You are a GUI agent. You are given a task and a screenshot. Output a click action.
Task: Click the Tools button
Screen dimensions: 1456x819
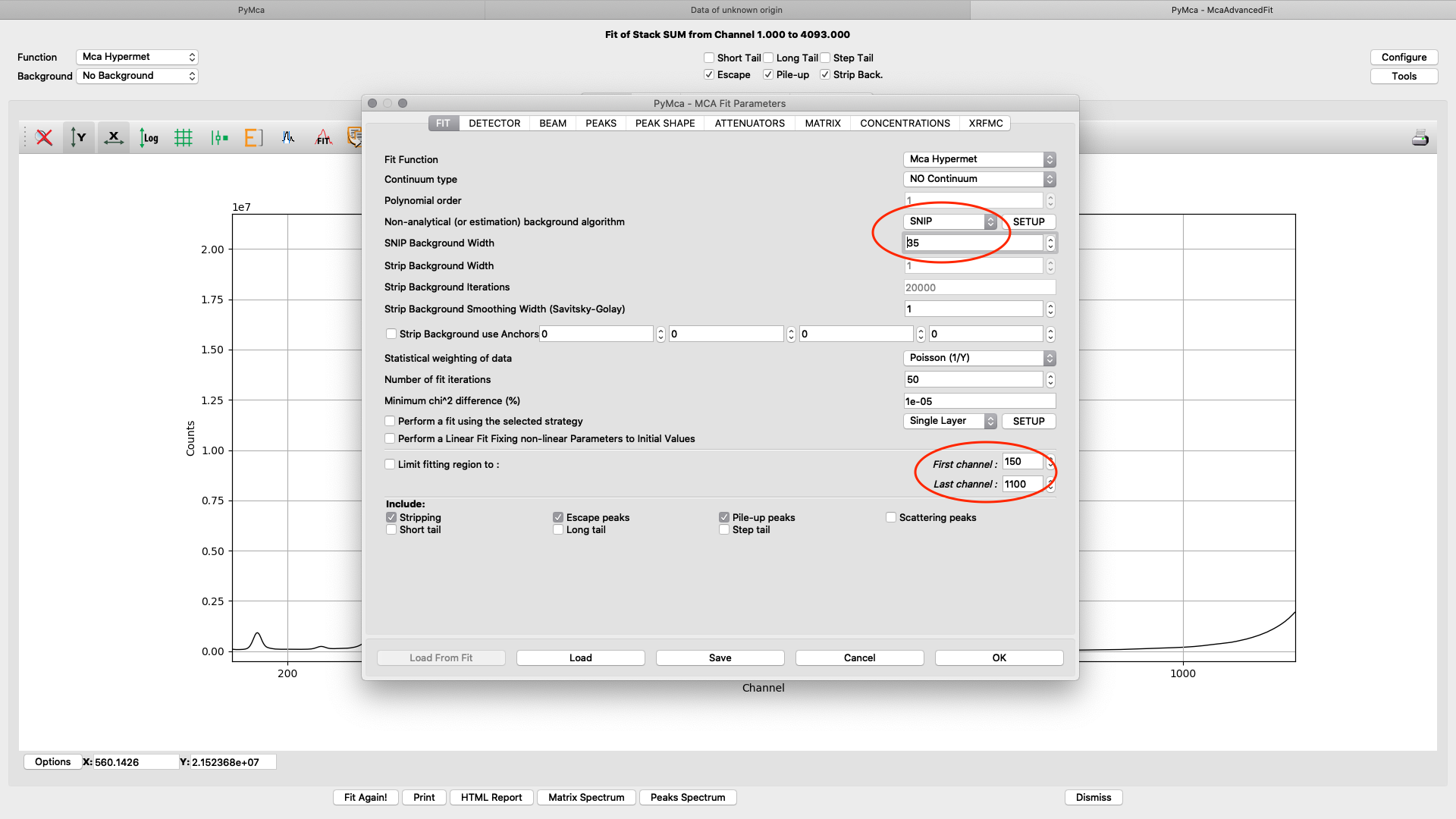coord(1404,76)
